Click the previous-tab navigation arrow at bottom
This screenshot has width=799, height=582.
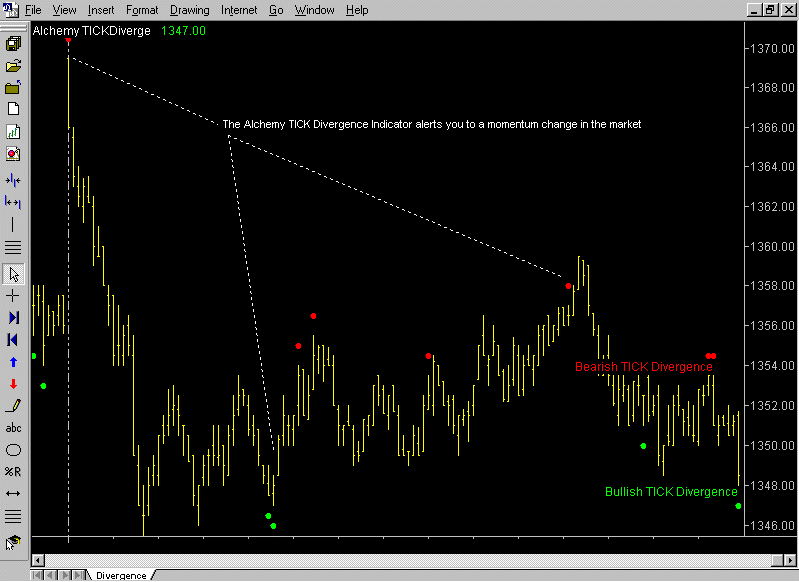[50, 575]
